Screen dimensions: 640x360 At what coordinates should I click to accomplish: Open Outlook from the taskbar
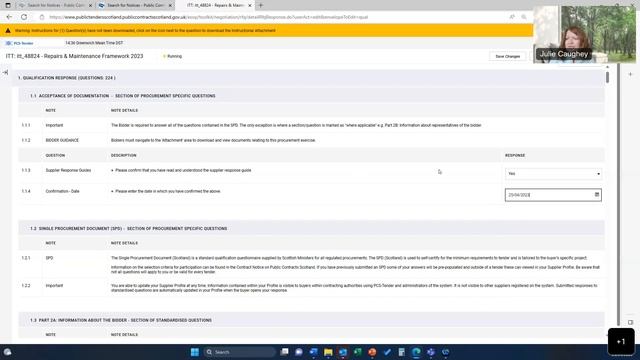[343, 352]
